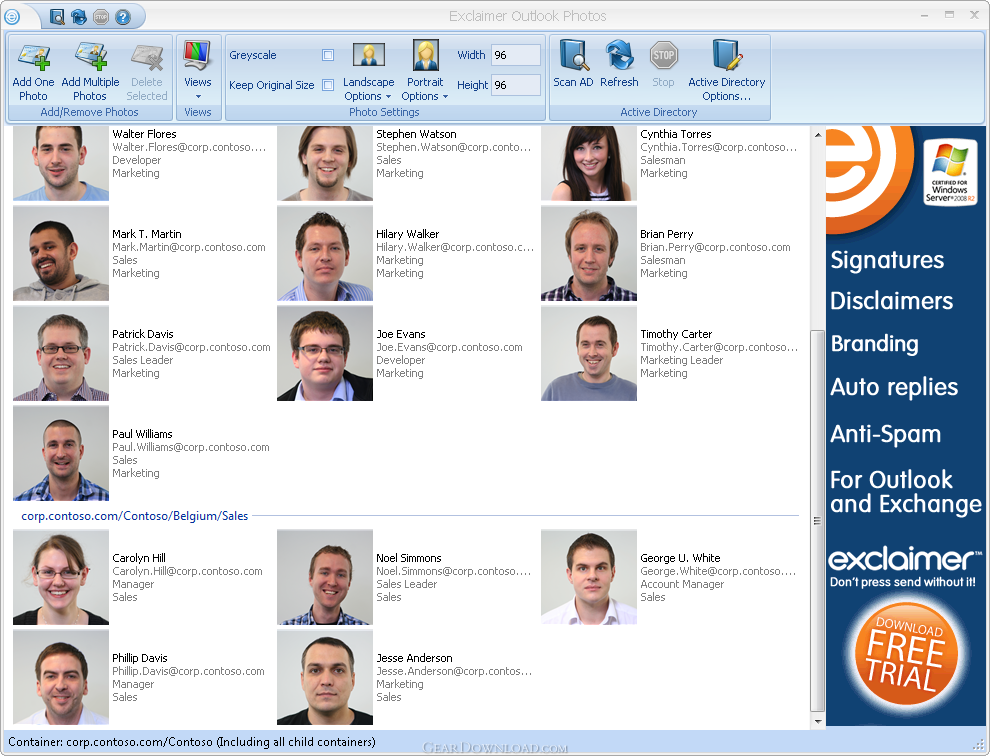Click the vertical scrollbar down arrow
This screenshot has width=990, height=756.
coord(818,721)
